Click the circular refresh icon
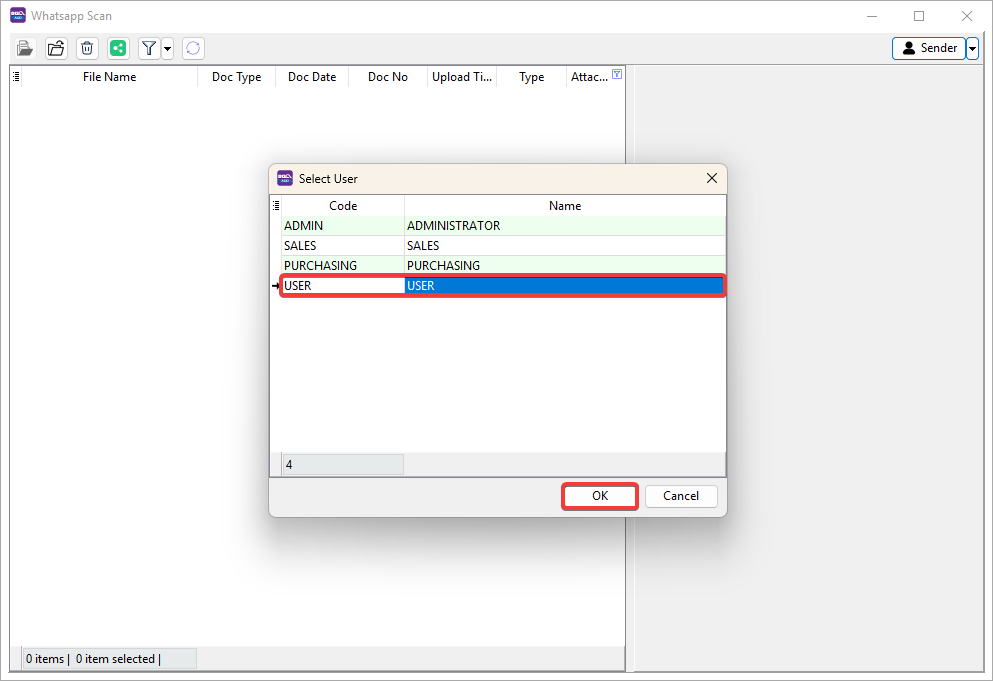The height and width of the screenshot is (681, 993). pos(193,48)
